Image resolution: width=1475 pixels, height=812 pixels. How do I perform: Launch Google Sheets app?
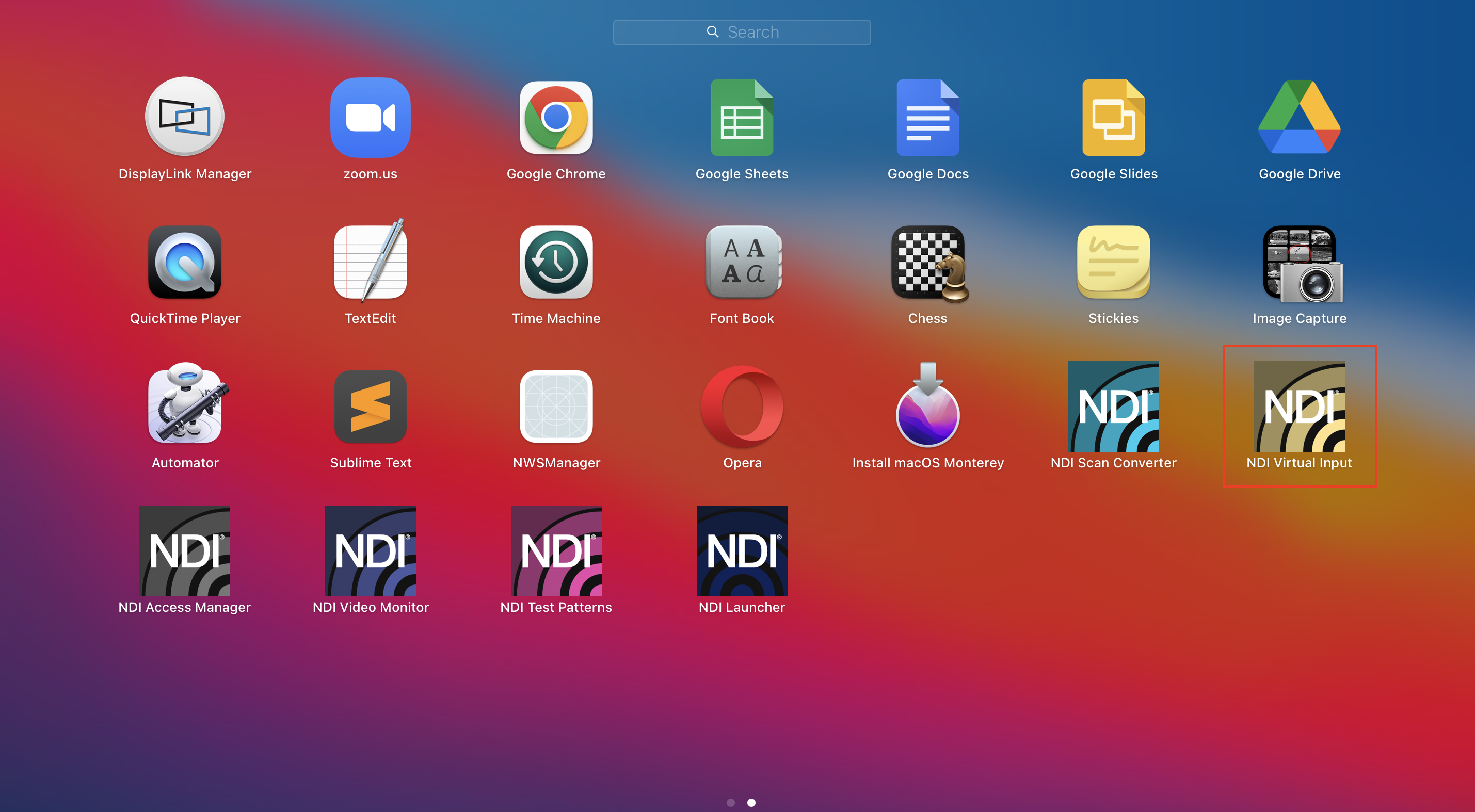coord(742,117)
